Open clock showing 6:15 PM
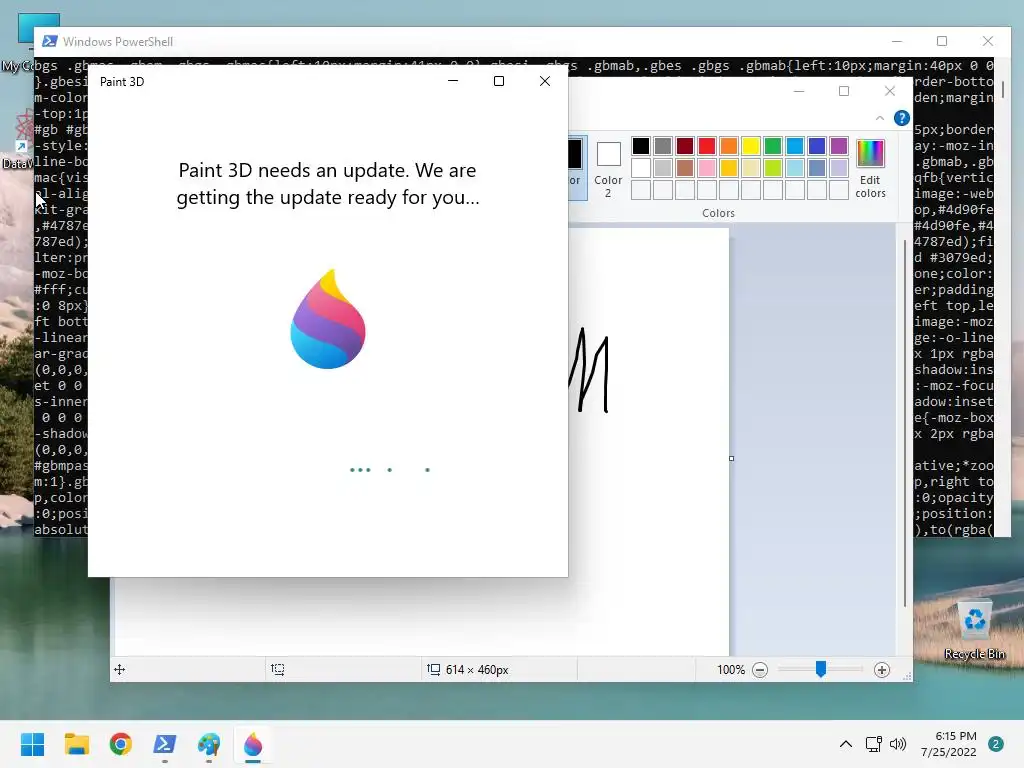 (949, 744)
